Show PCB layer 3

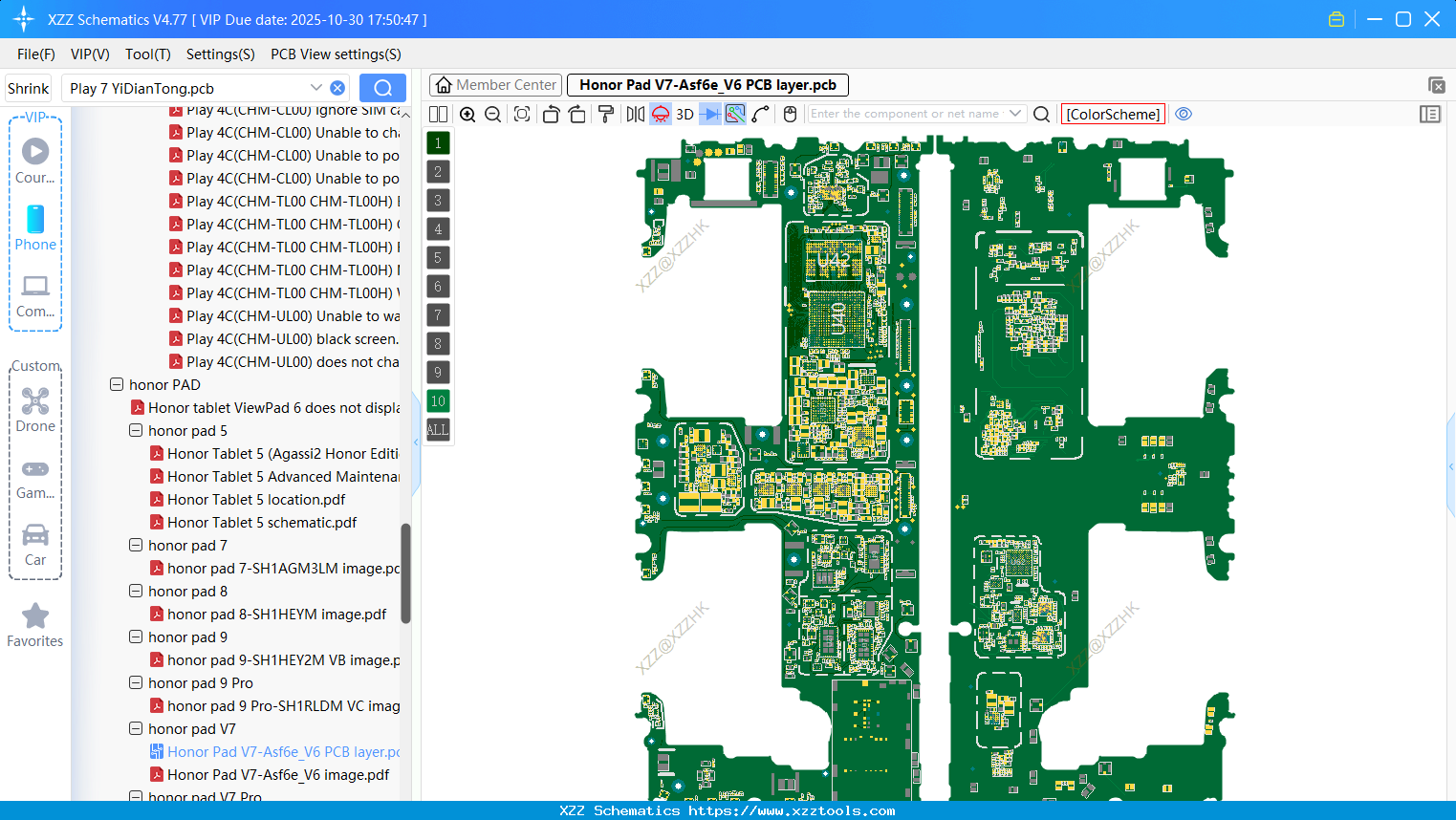tap(438, 200)
